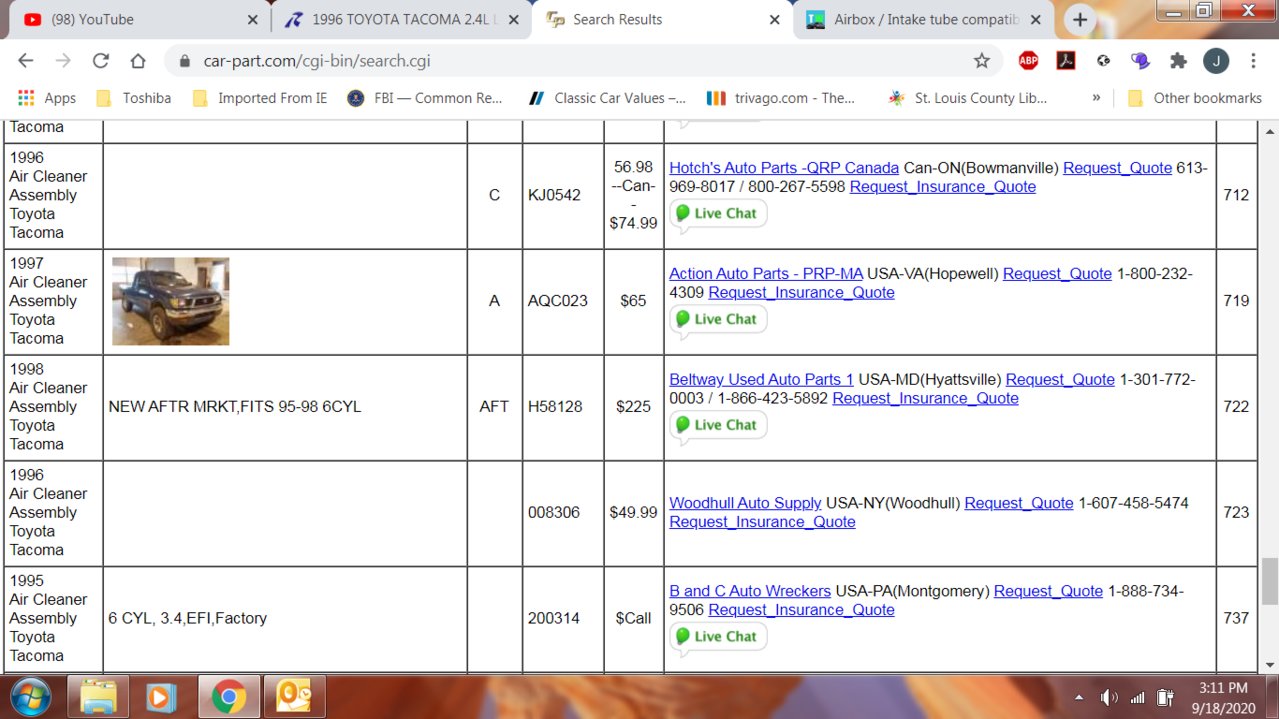The width and height of the screenshot is (1279, 719).
Task: Launch Windows Media Player from taskbar
Action: pos(163,696)
